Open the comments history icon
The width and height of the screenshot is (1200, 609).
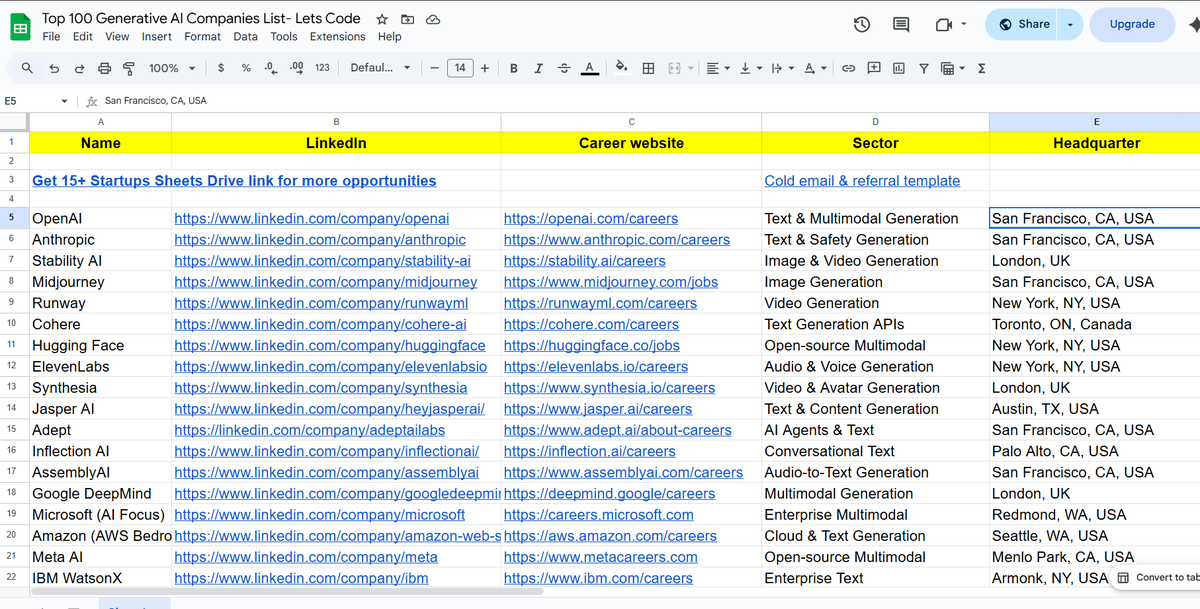(901, 24)
